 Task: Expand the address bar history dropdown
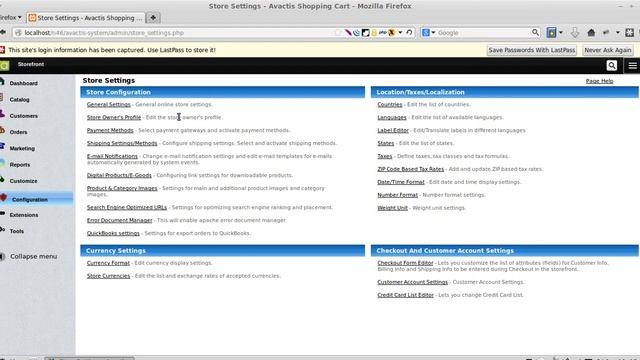point(400,32)
